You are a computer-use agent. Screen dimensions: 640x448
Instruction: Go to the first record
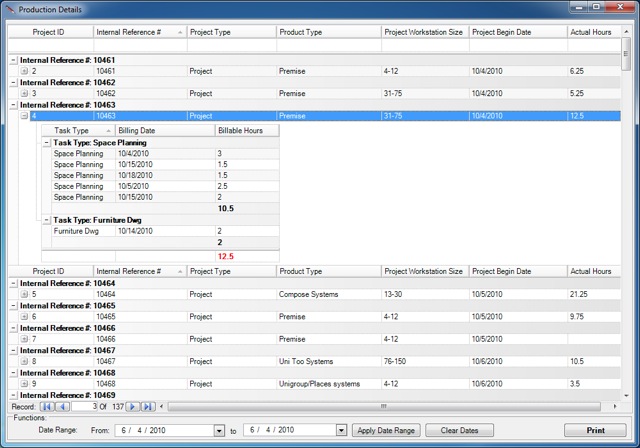[x=46, y=407]
